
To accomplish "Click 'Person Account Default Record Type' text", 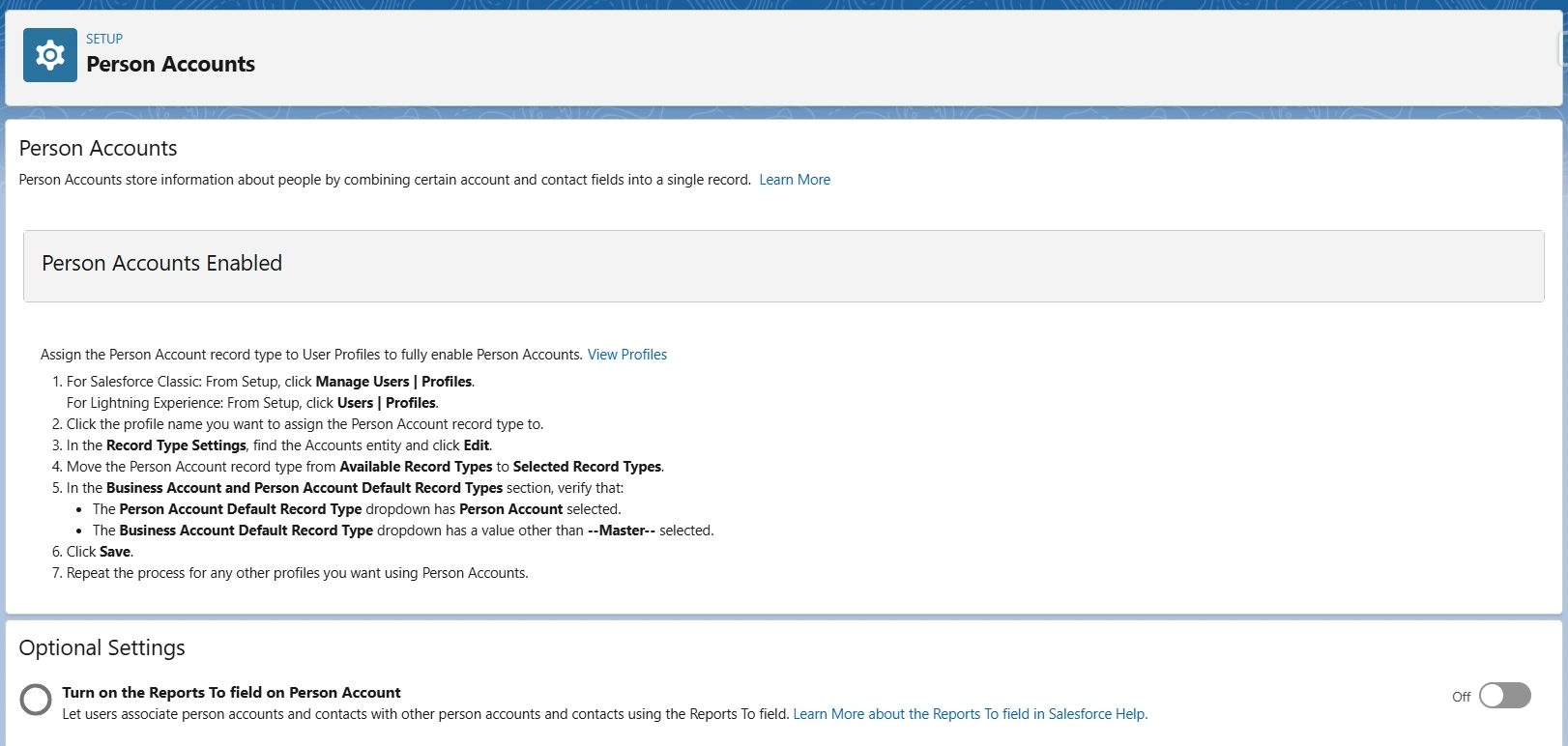I will (x=241, y=509).
